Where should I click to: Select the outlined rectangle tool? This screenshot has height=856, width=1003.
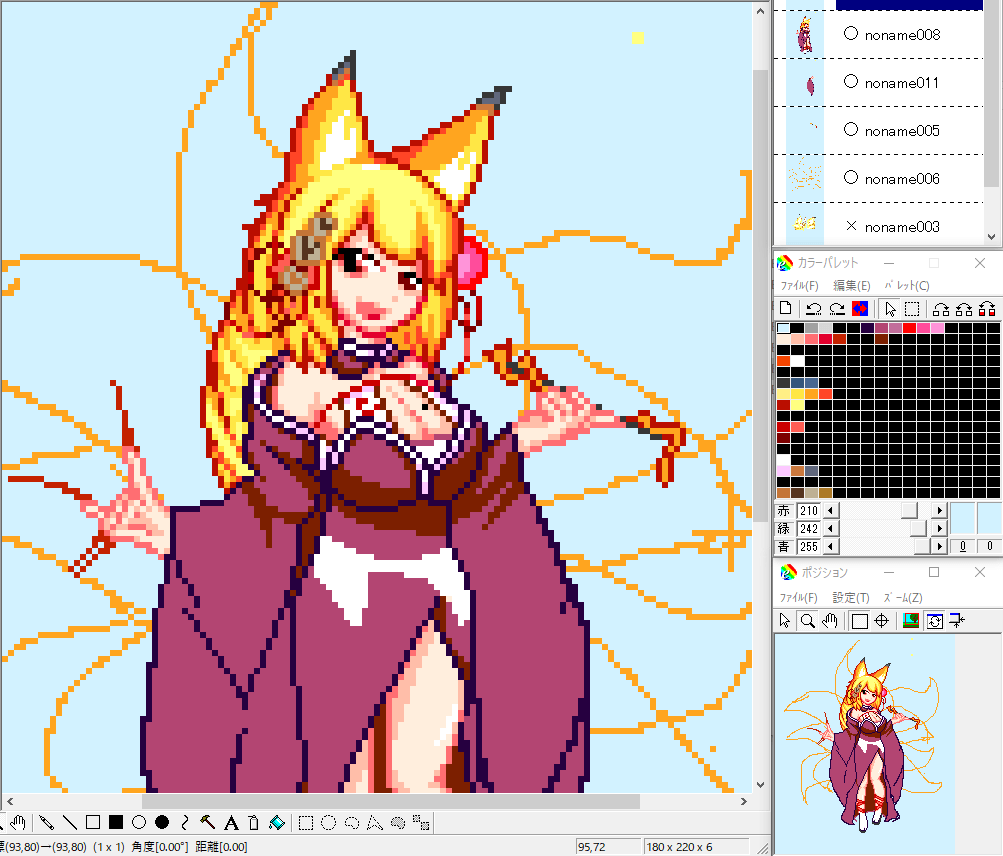tap(93, 822)
